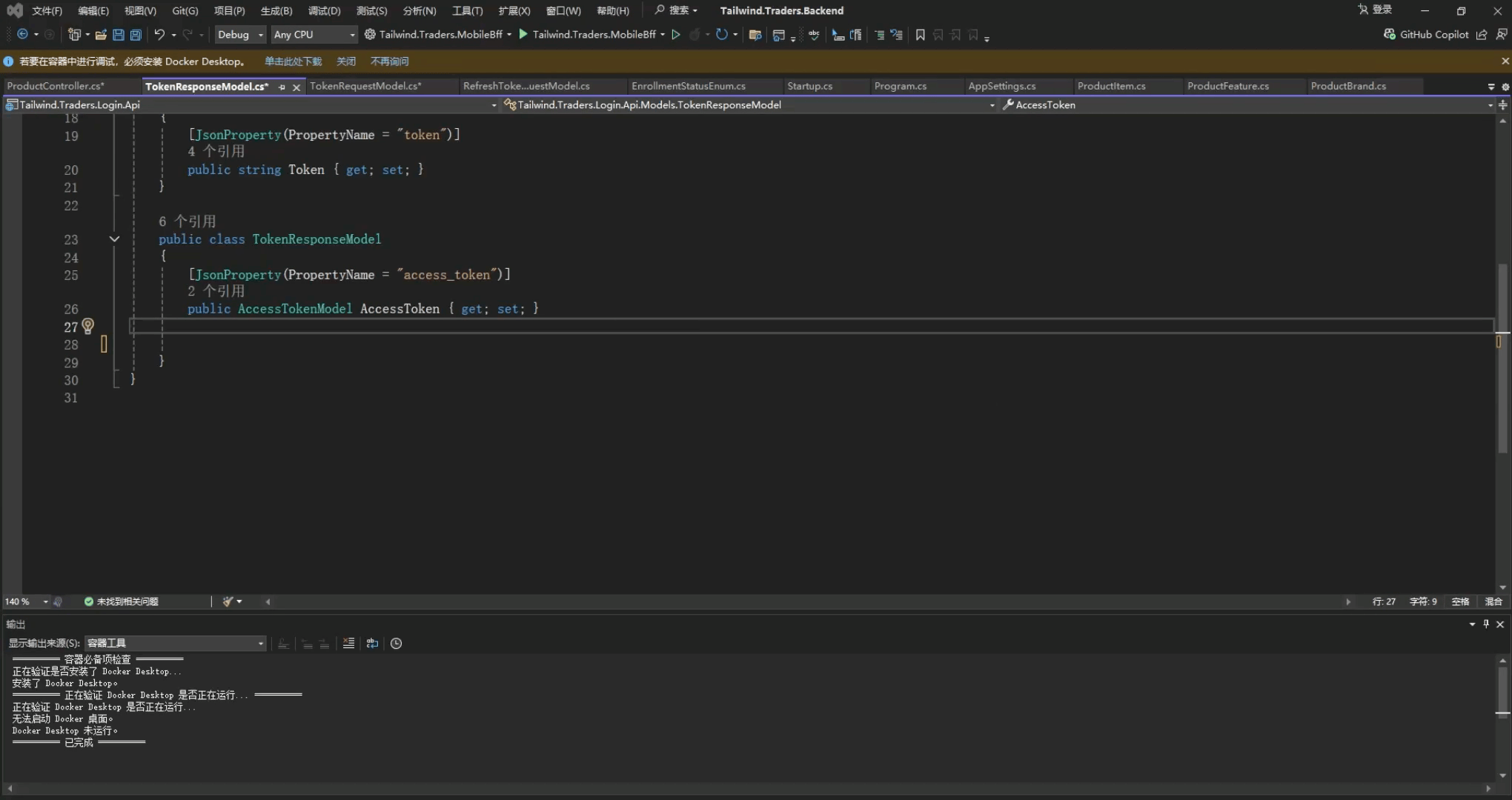Screen dimensions: 1512x800
Task: Click the Undo arrow icon
Action: [x=159, y=35]
